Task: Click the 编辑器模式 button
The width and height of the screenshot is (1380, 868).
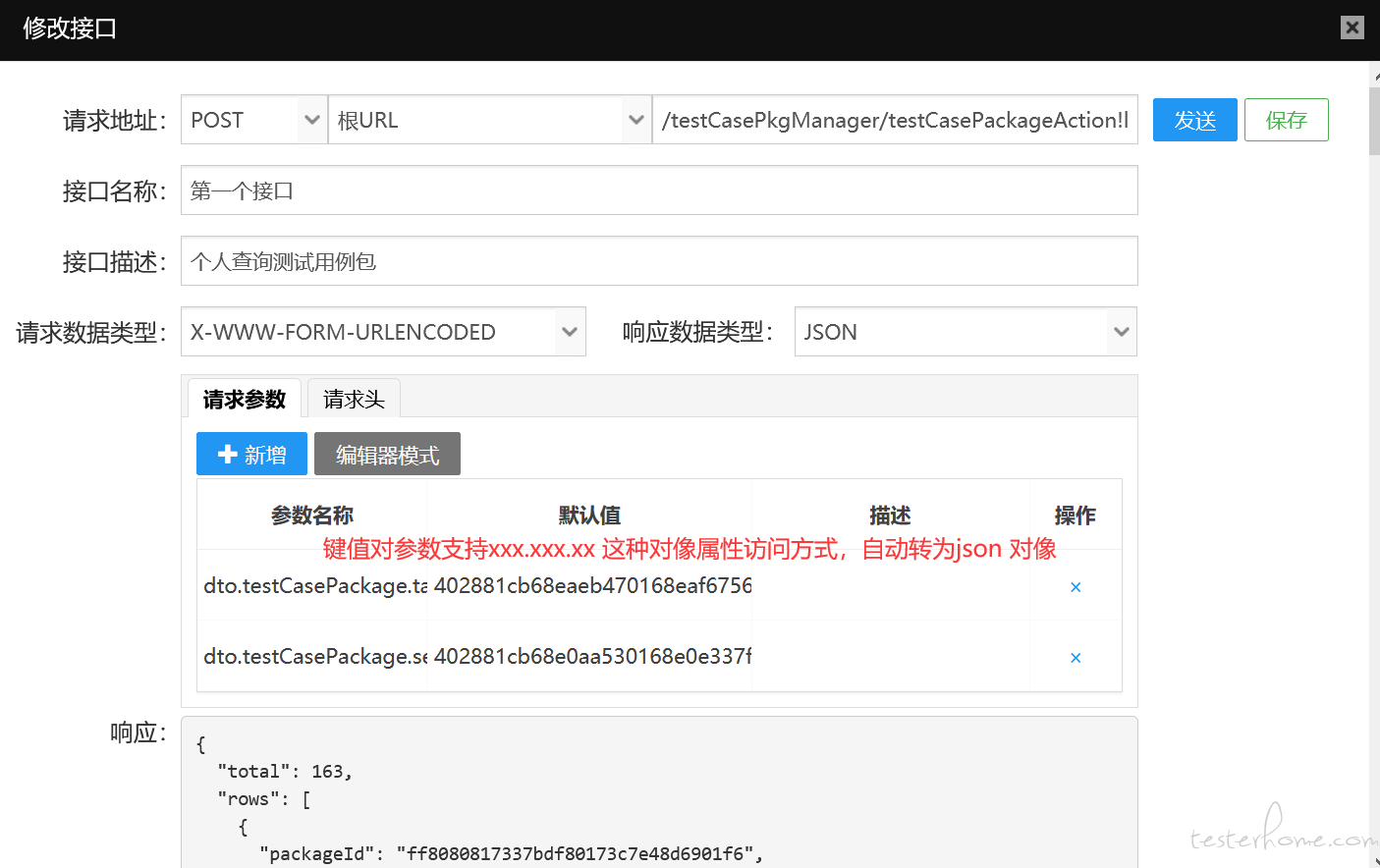Action: 387,454
